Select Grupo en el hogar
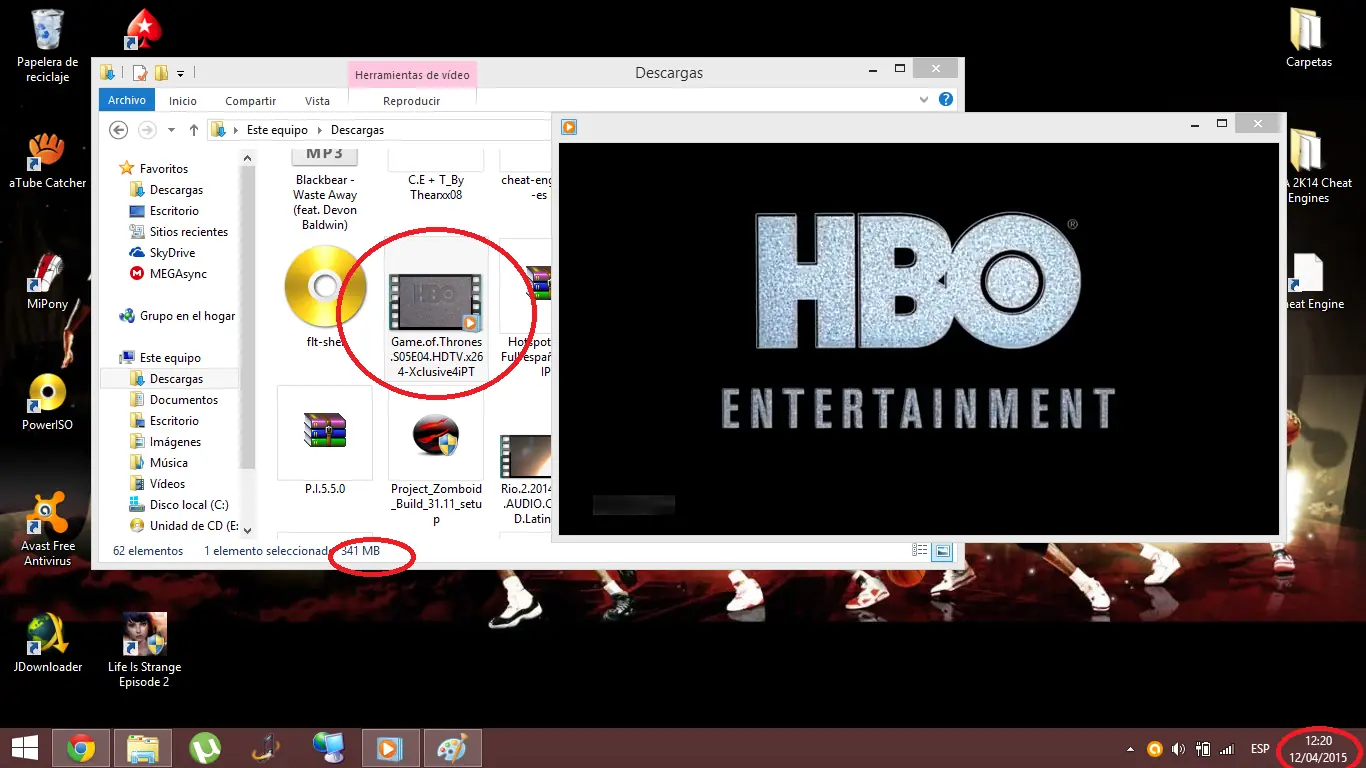1366x768 pixels. tap(187, 316)
